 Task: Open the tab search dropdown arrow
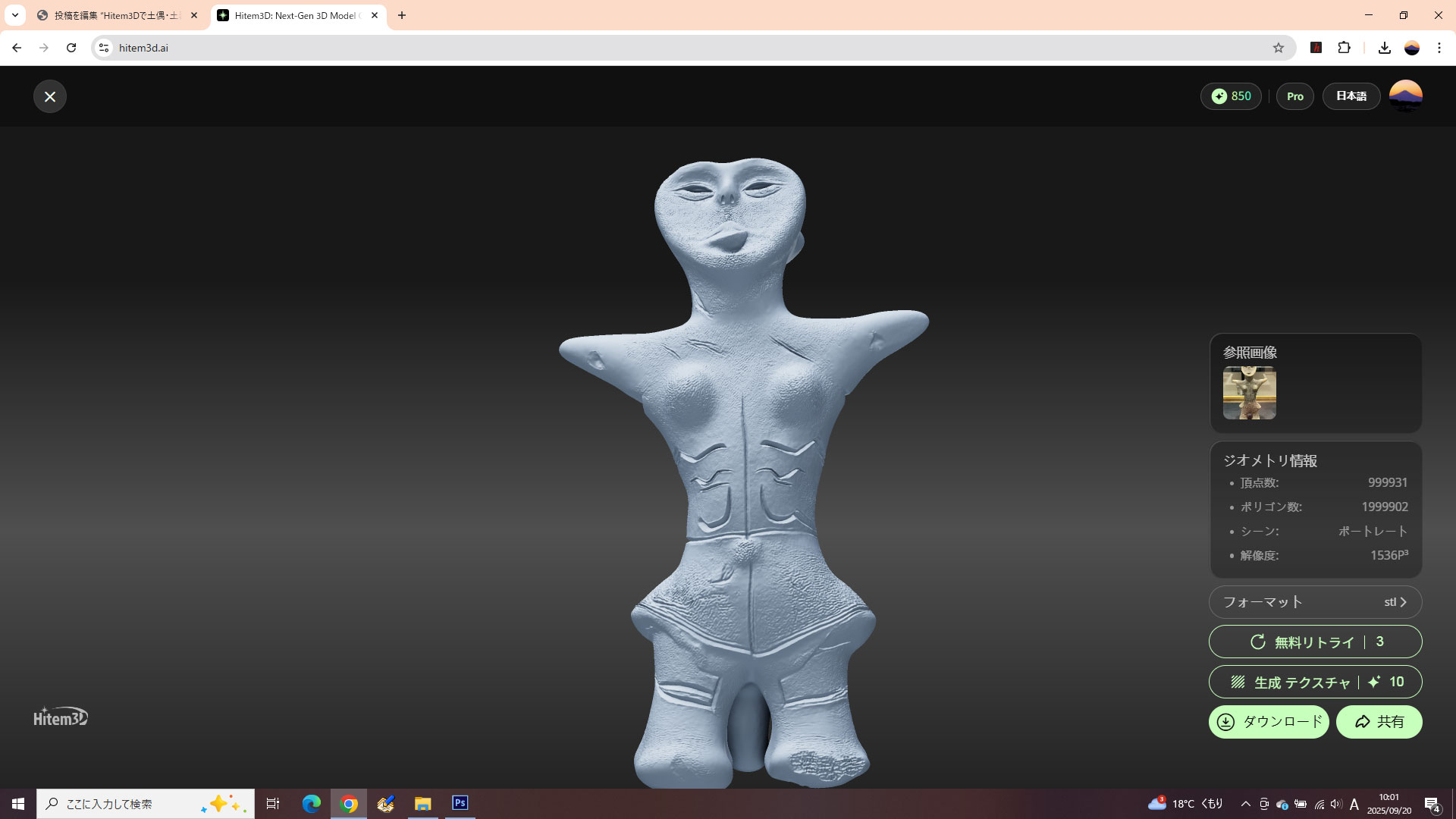pos(15,15)
